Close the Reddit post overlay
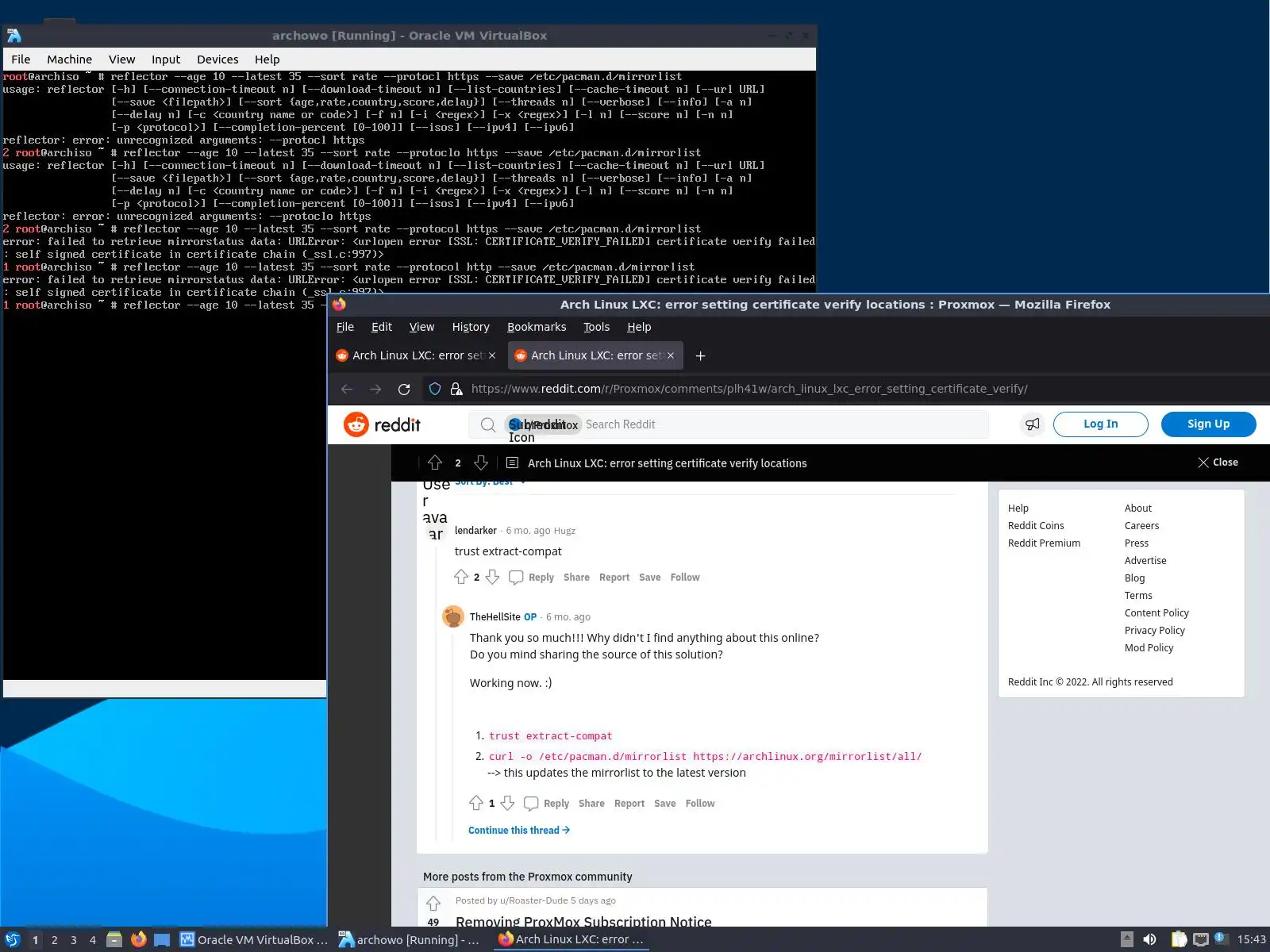1270x952 pixels. click(1218, 463)
